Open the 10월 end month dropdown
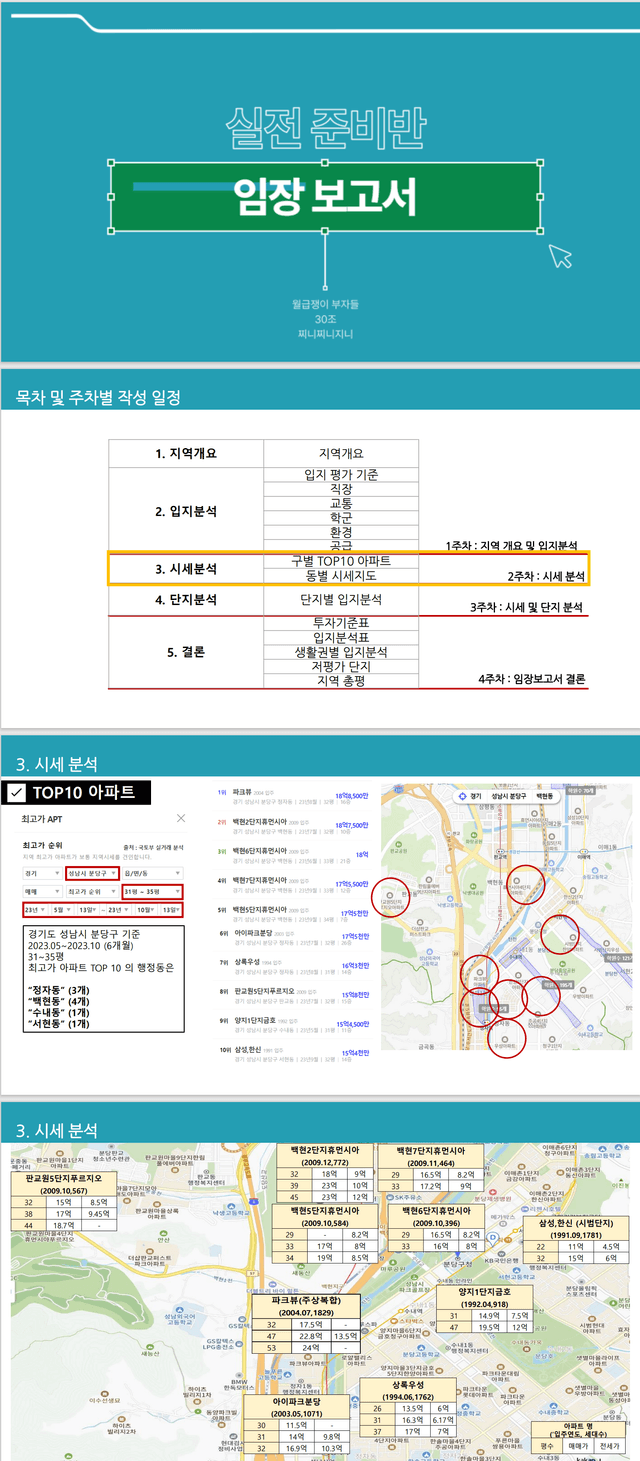This screenshot has height=1461, width=640. [146, 909]
